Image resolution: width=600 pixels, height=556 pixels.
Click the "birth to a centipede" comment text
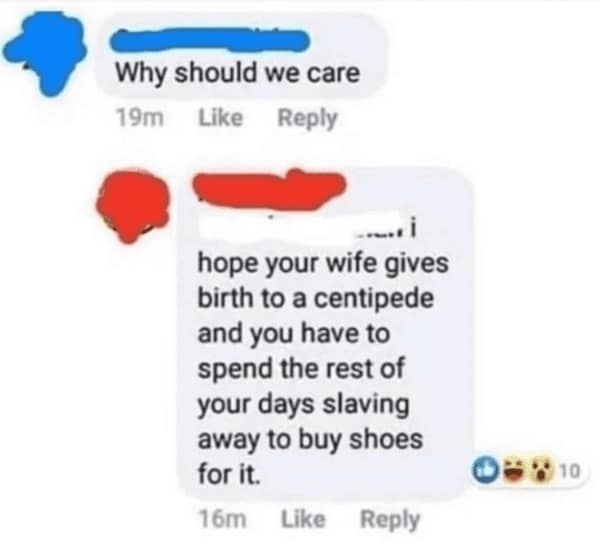click(x=316, y=298)
